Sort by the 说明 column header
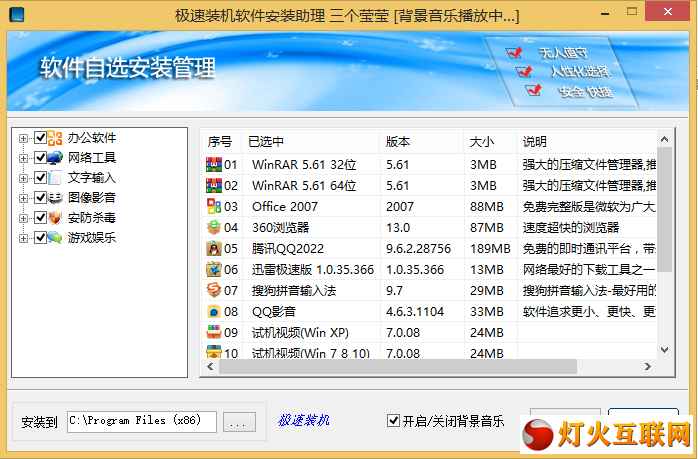698x459 pixels. [x=586, y=142]
